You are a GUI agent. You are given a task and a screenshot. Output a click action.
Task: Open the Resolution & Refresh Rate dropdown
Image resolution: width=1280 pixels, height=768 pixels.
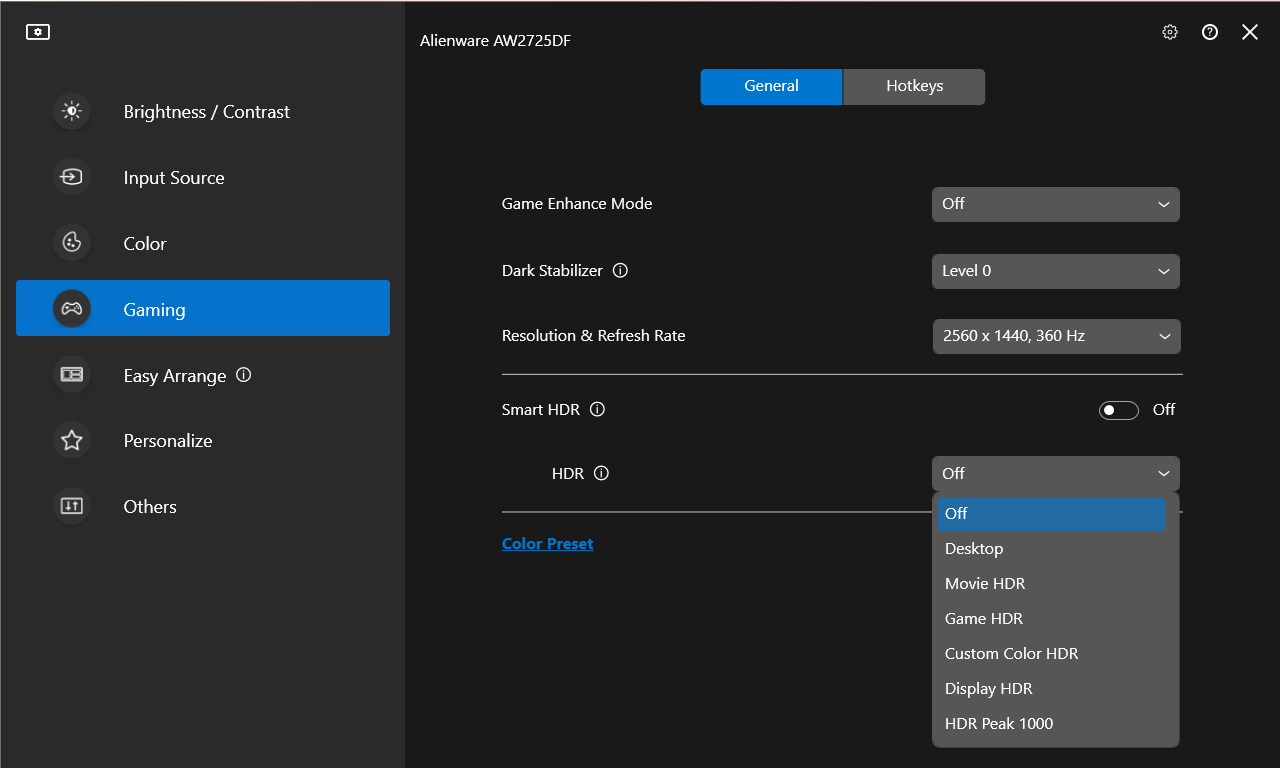(1056, 336)
